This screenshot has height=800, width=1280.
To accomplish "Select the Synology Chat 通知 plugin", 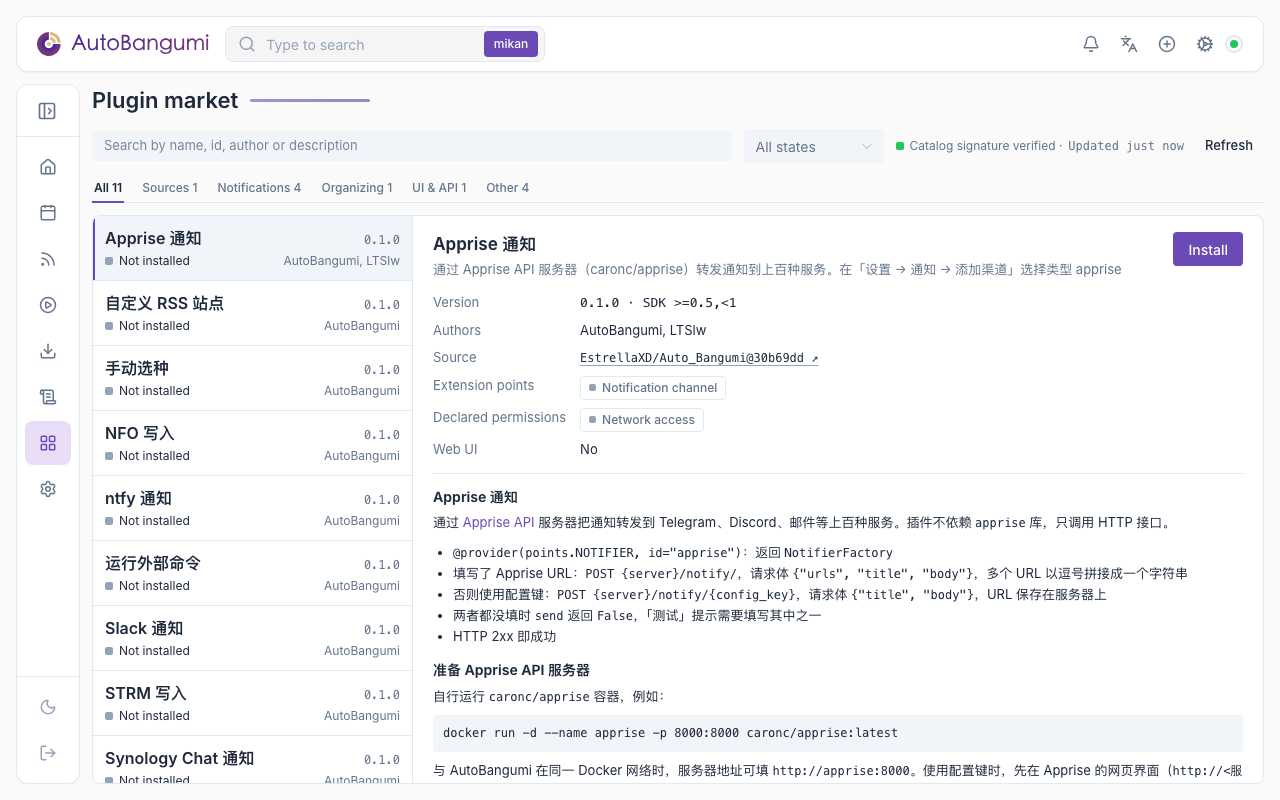I will point(252,760).
